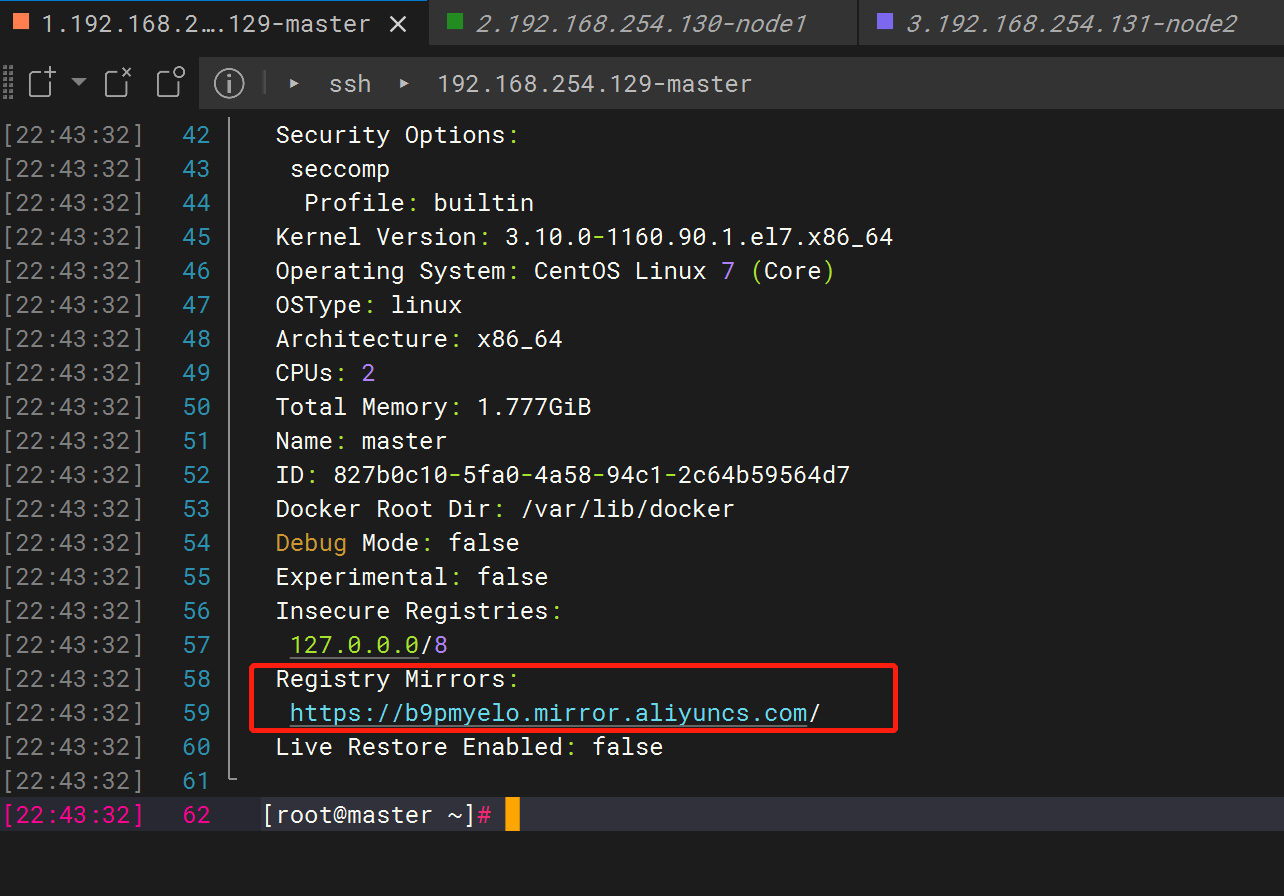Close the 129-master session tab

pos(398,24)
